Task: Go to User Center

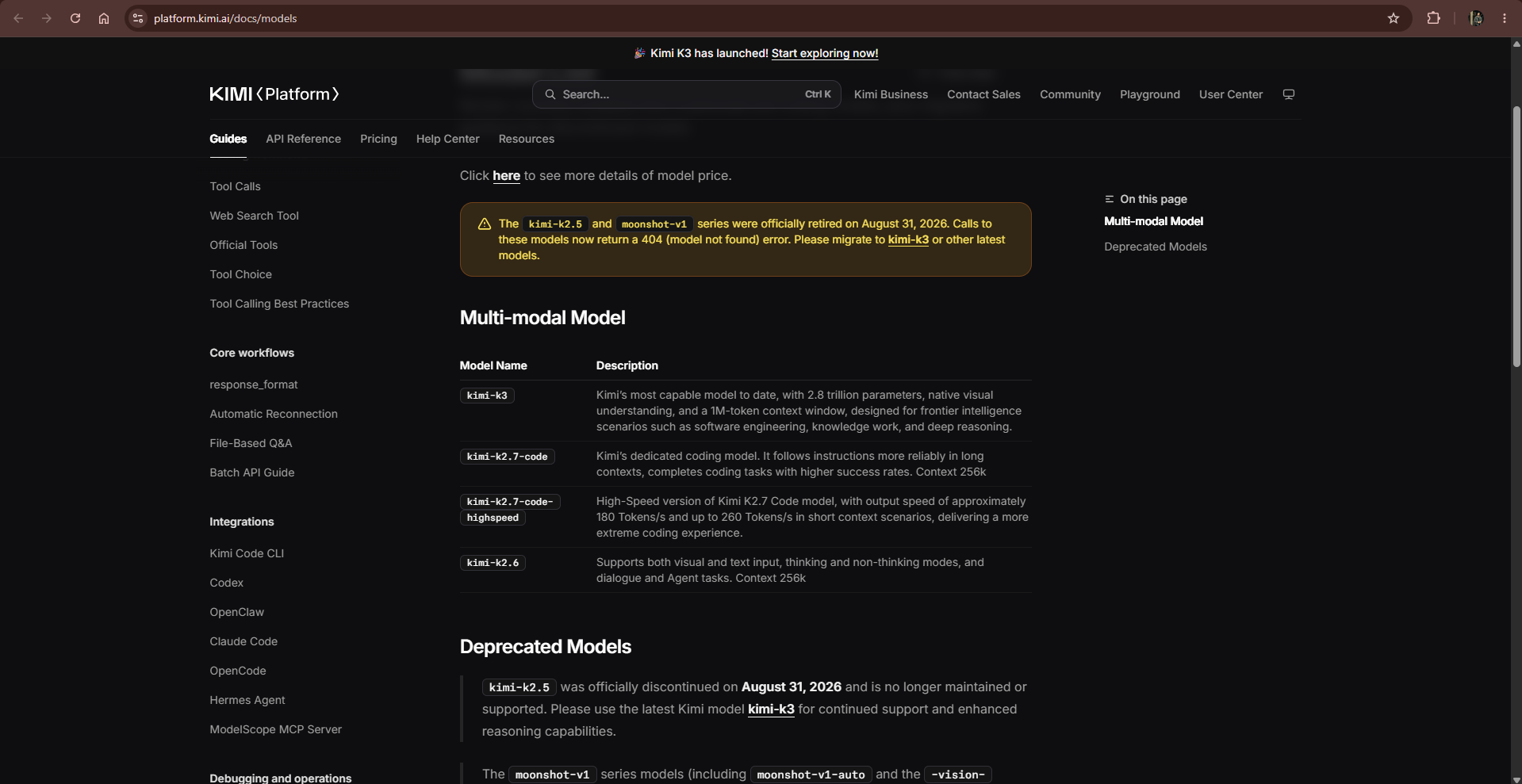Action: click(x=1231, y=94)
